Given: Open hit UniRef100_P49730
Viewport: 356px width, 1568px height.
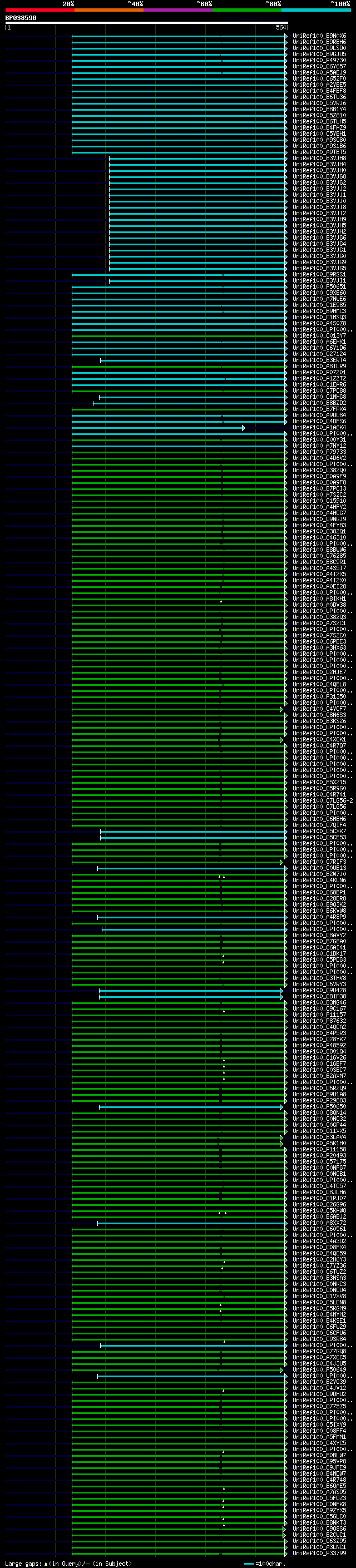Looking at the screenshot, I should [319, 60].
